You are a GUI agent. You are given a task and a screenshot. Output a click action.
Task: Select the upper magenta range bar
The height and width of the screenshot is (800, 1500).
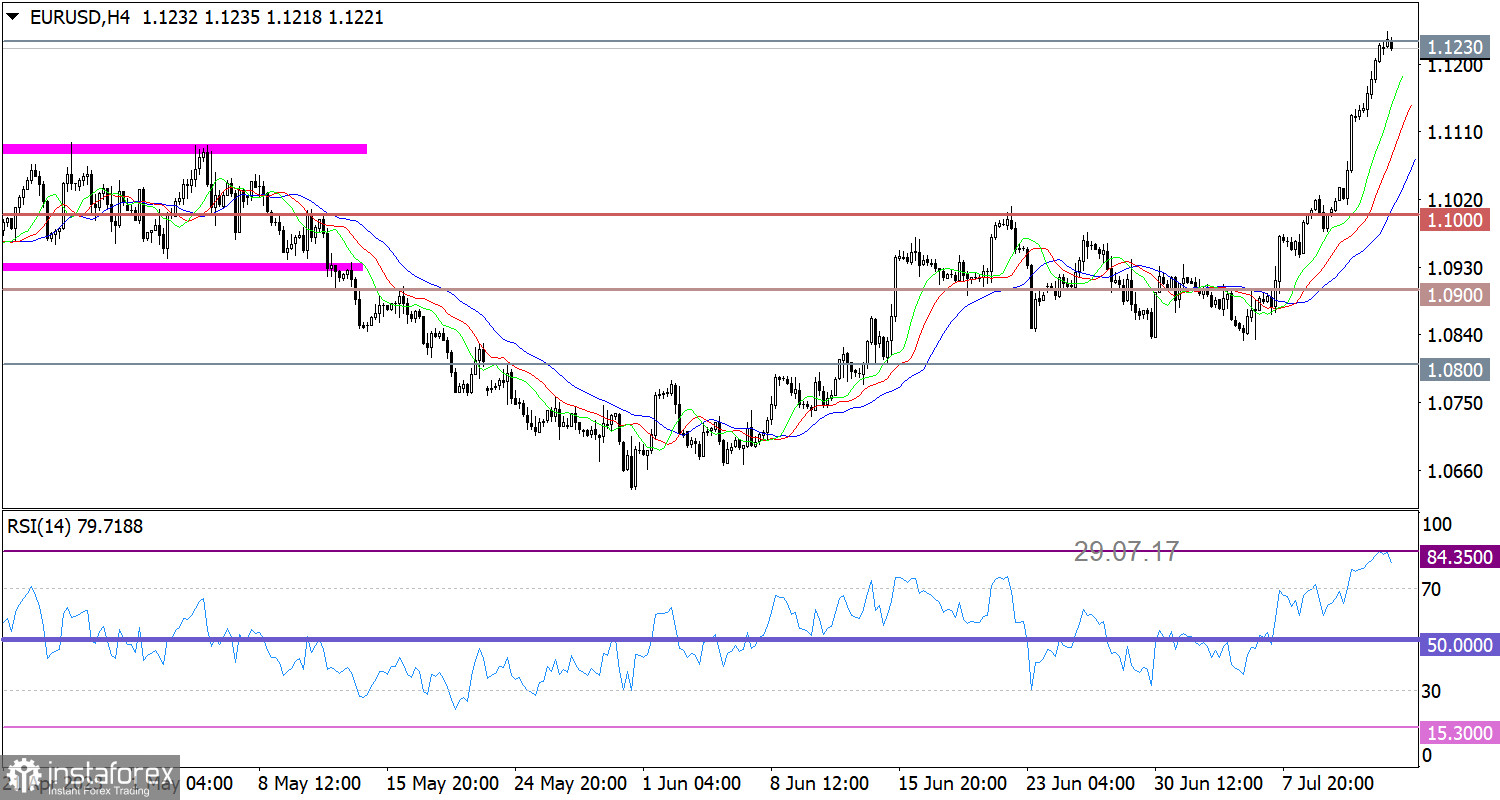[x=185, y=149]
